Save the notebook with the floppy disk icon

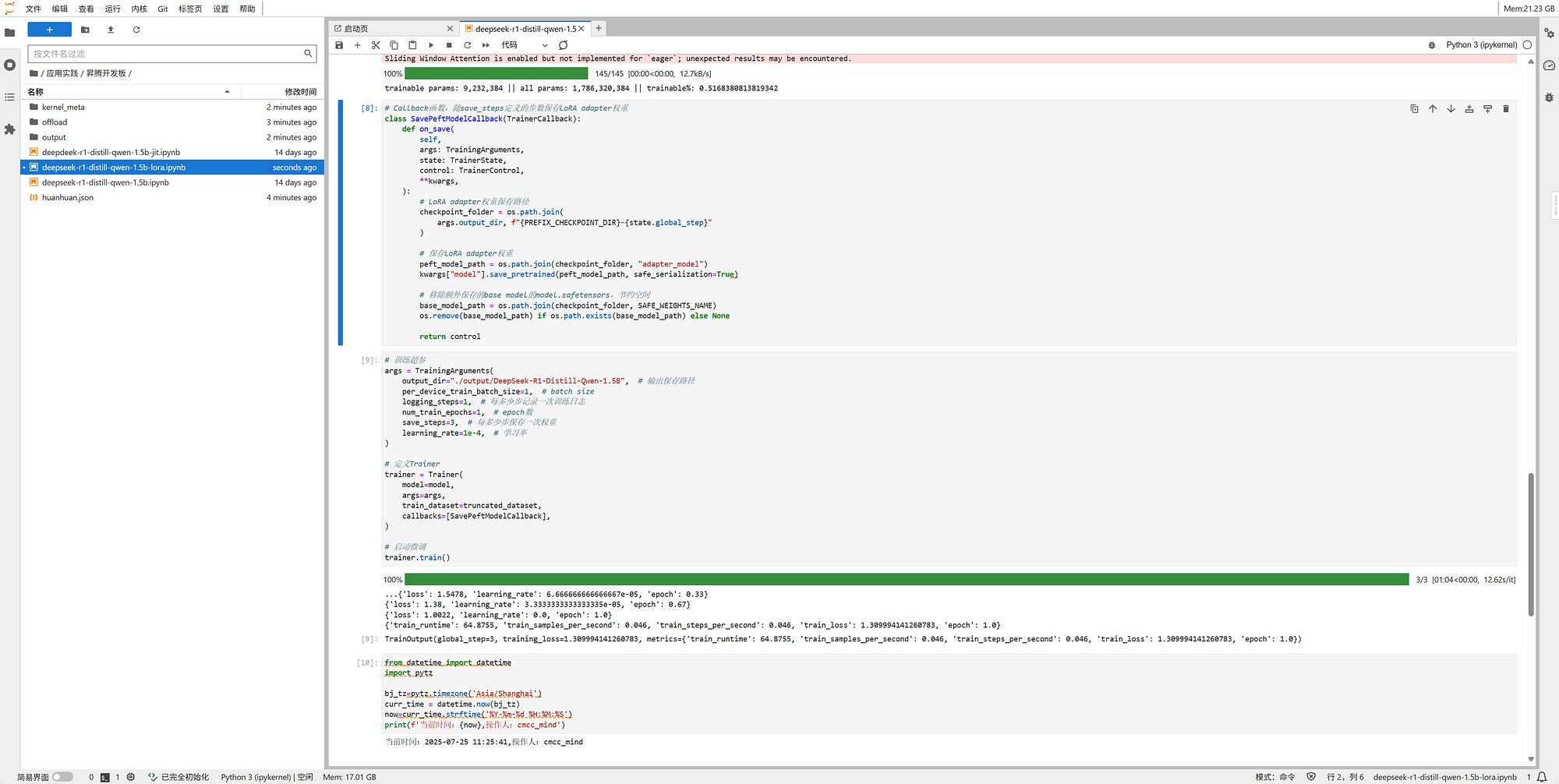(x=339, y=45)
